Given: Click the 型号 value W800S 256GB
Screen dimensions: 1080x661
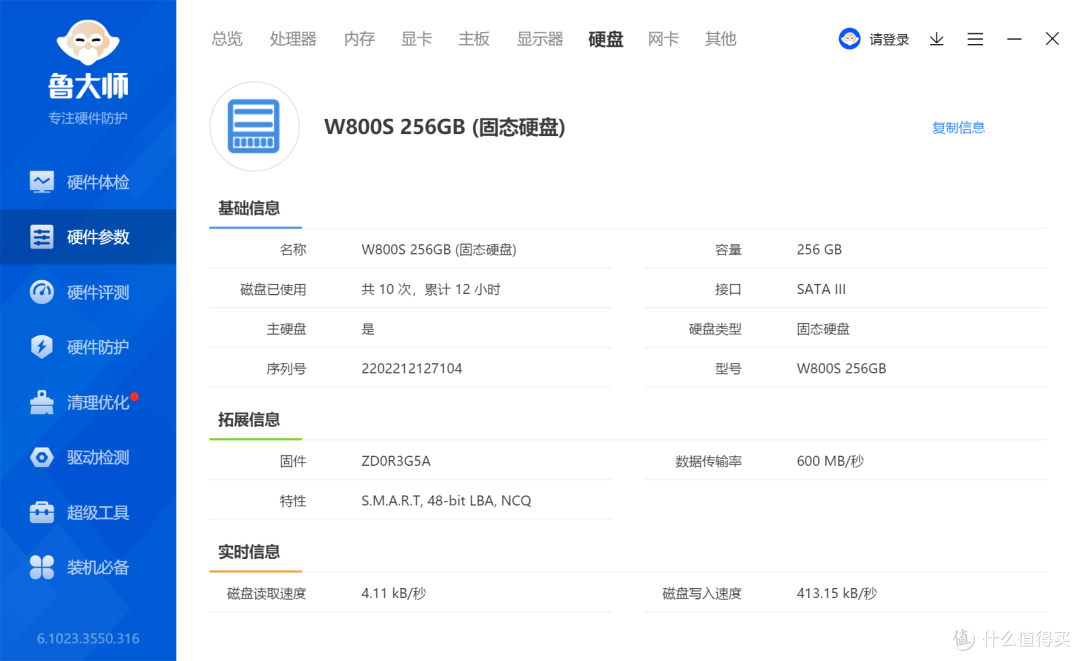Looking at the screenshot, I should point(842,368).
